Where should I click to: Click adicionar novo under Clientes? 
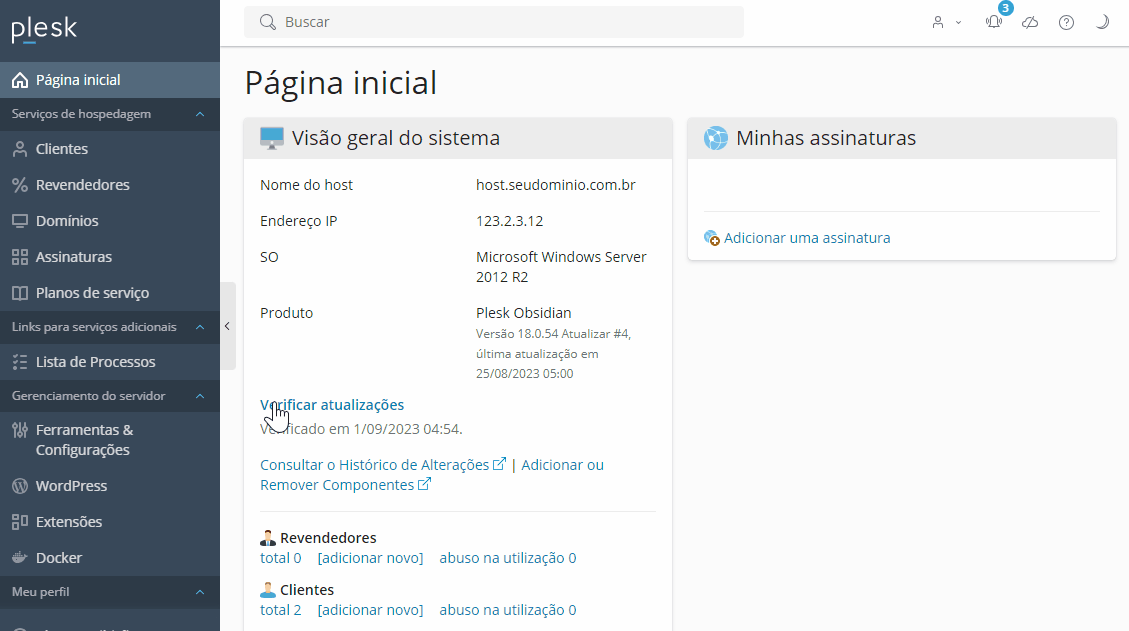click(370, 610)
